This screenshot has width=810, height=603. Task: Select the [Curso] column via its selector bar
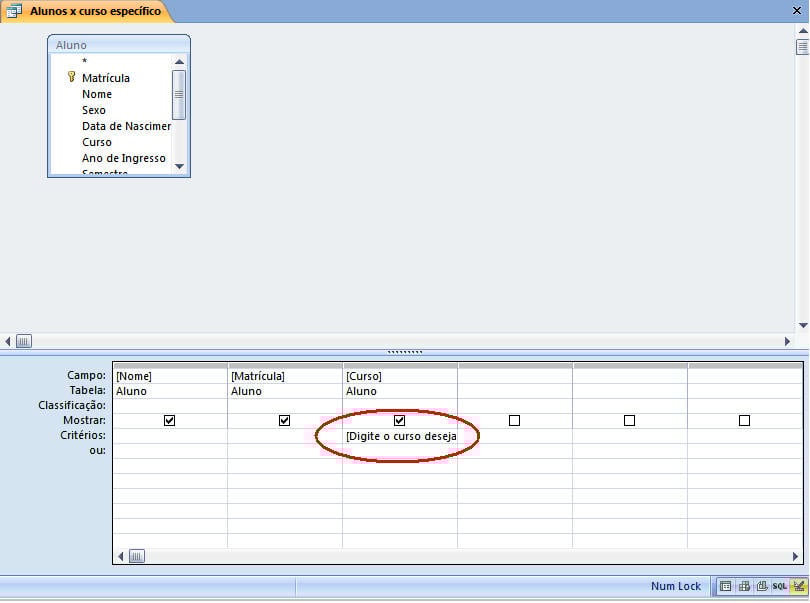click(x=400, y=365)
